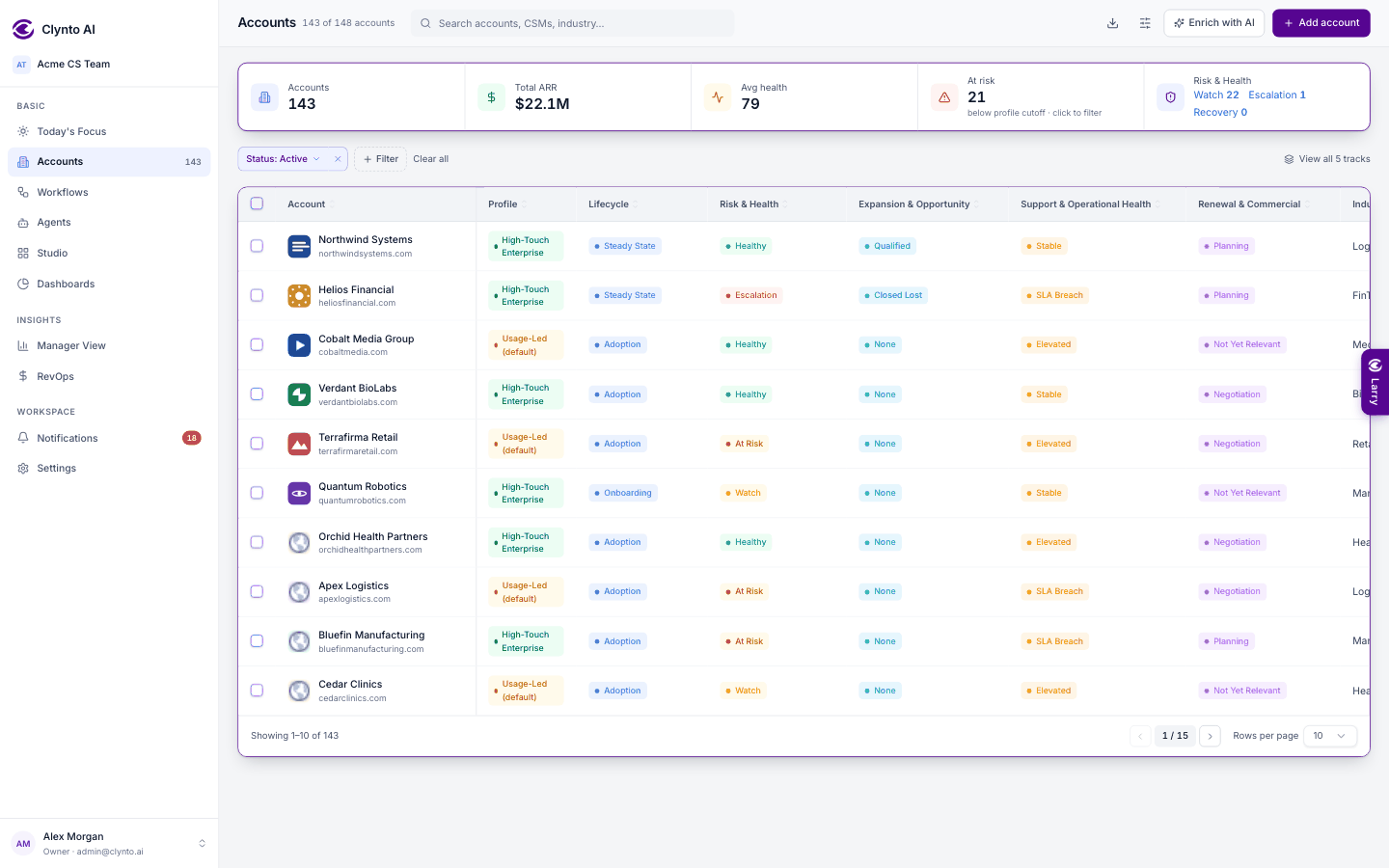Open the Dashboards sidebar item

[x=109, y=284]
